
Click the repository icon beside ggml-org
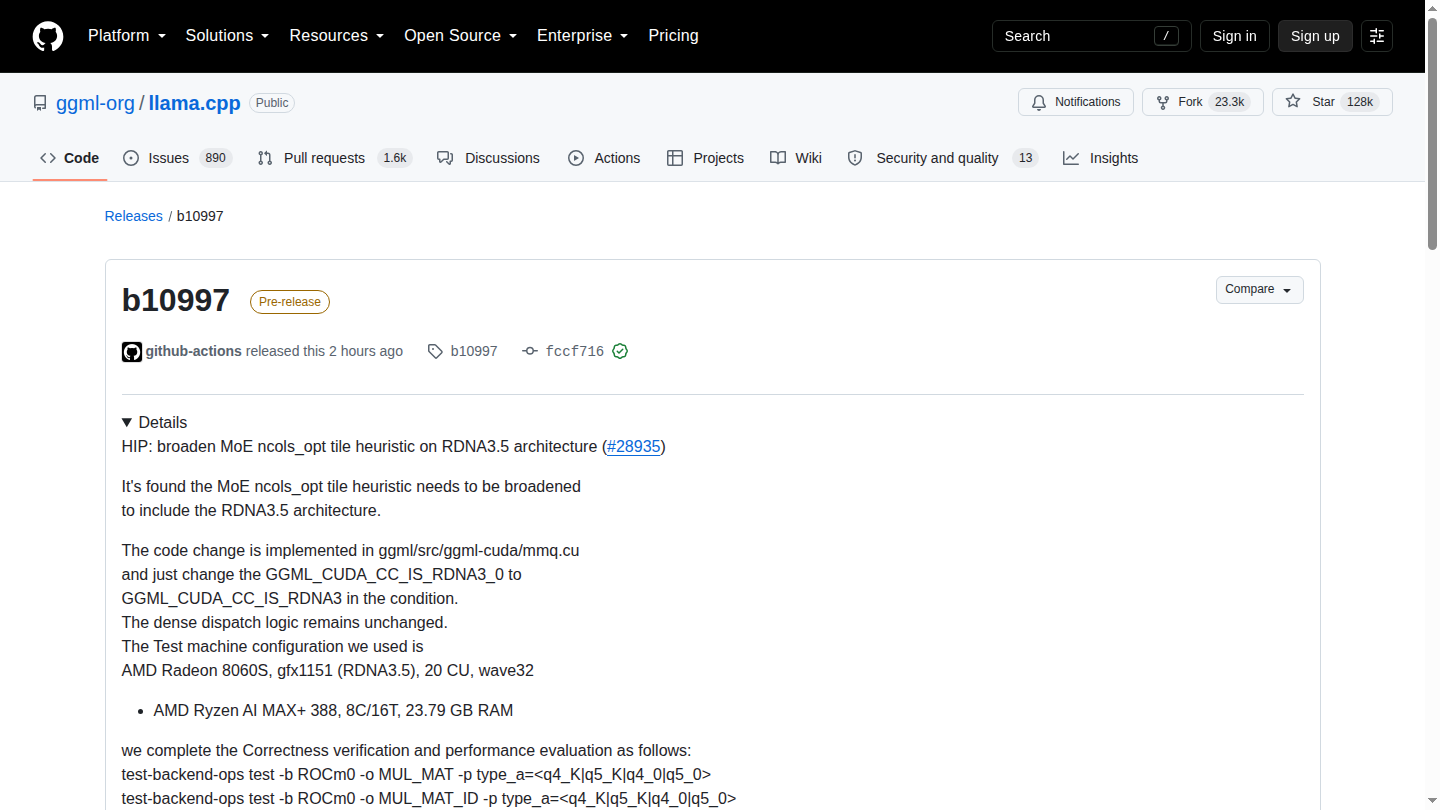40,103
